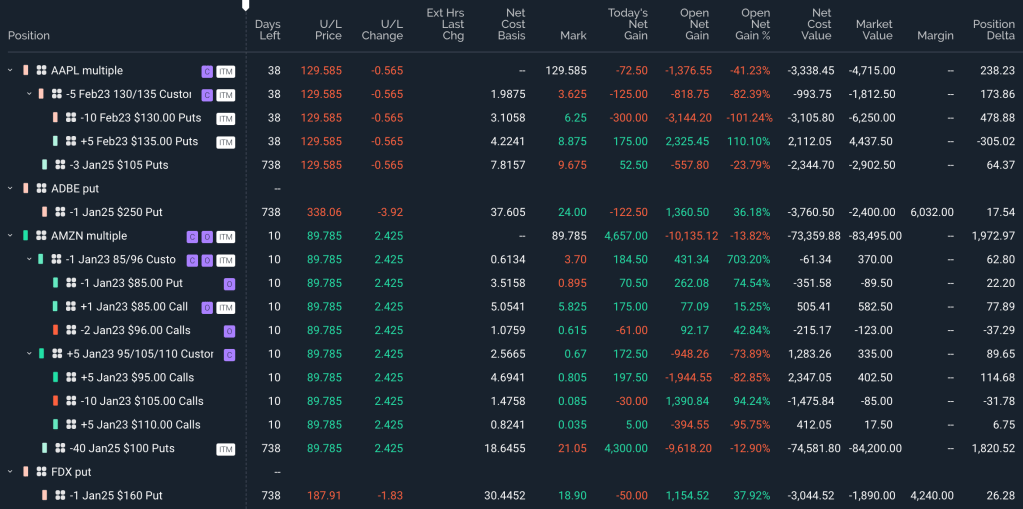Sort by the Days Left column header
The width and height of the screenshot is (1023, 509).
tap(267, 29)
